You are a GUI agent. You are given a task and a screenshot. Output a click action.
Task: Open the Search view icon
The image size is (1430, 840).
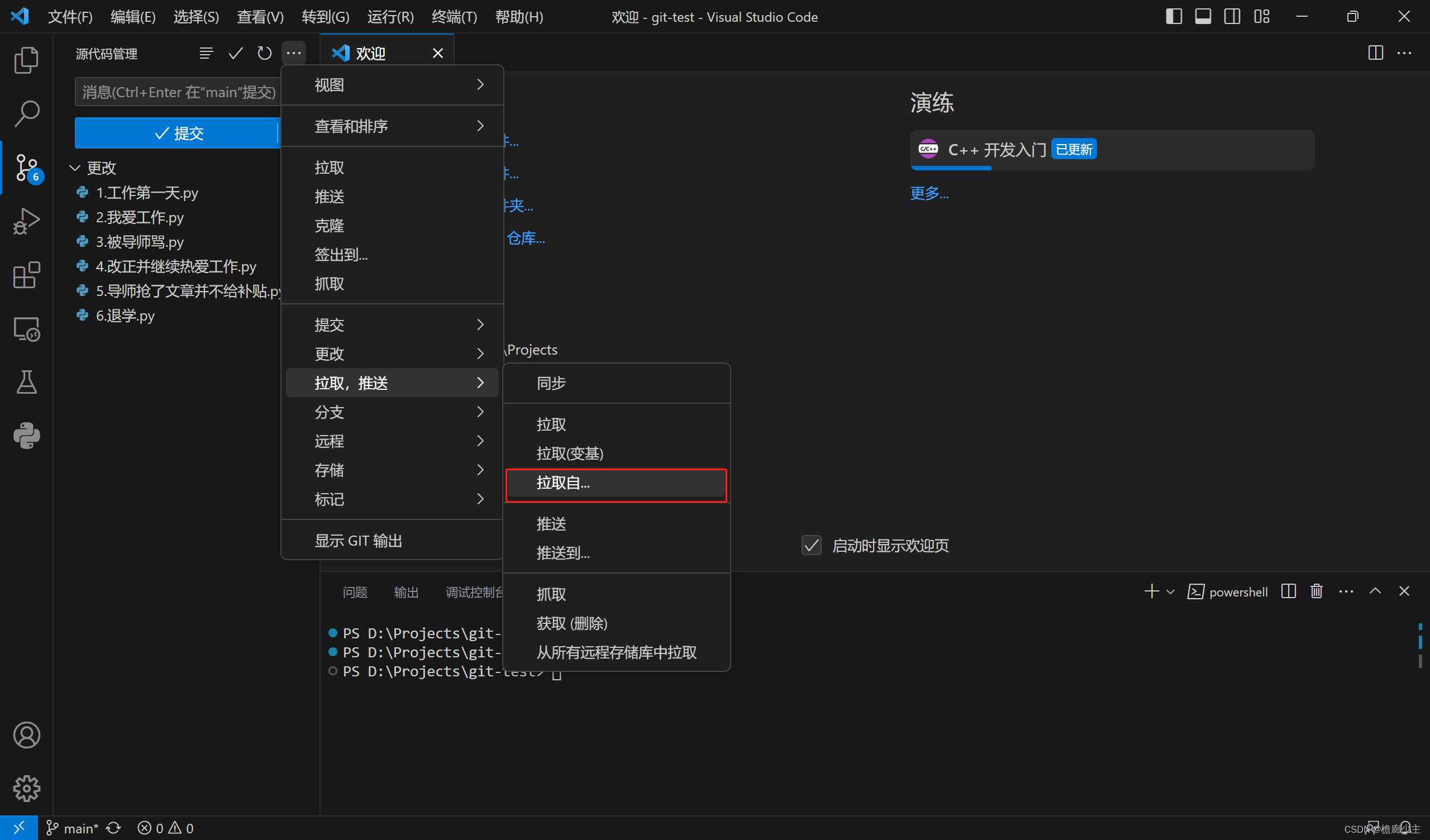tap(26, 113)
